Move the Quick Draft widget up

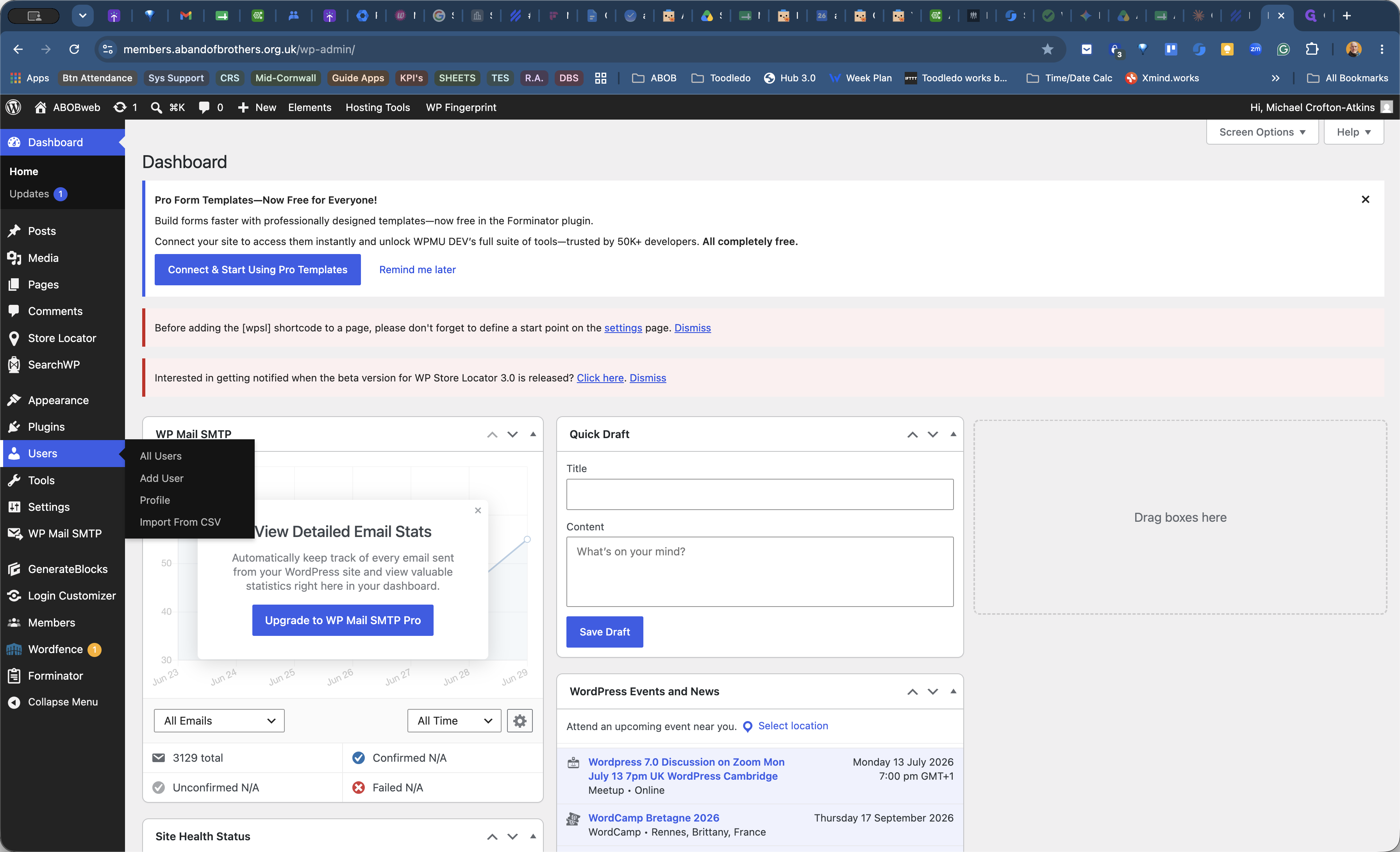pyautogui.click(x=912, y=434)
